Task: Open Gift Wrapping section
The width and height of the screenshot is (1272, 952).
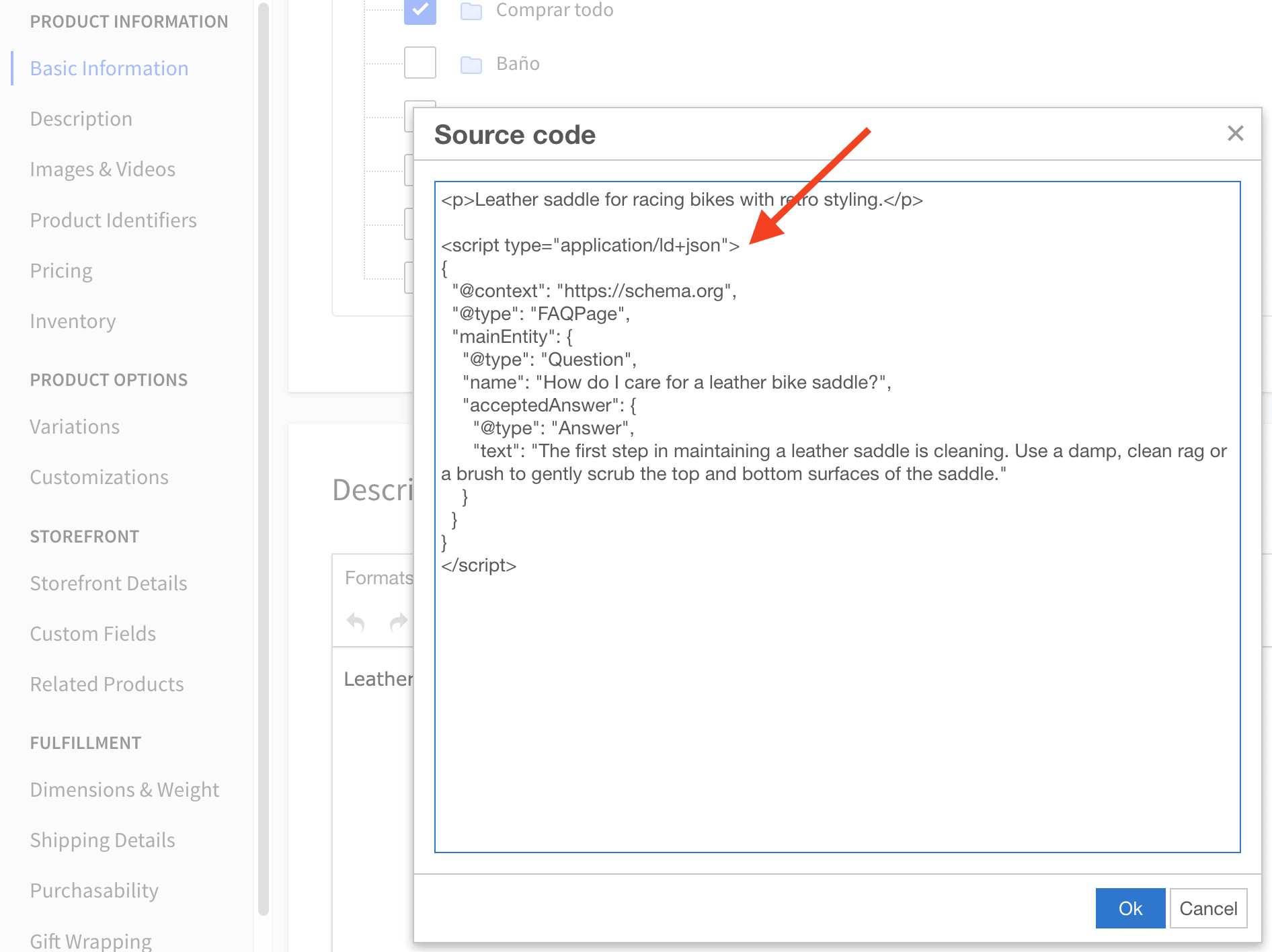Action: 91,941
